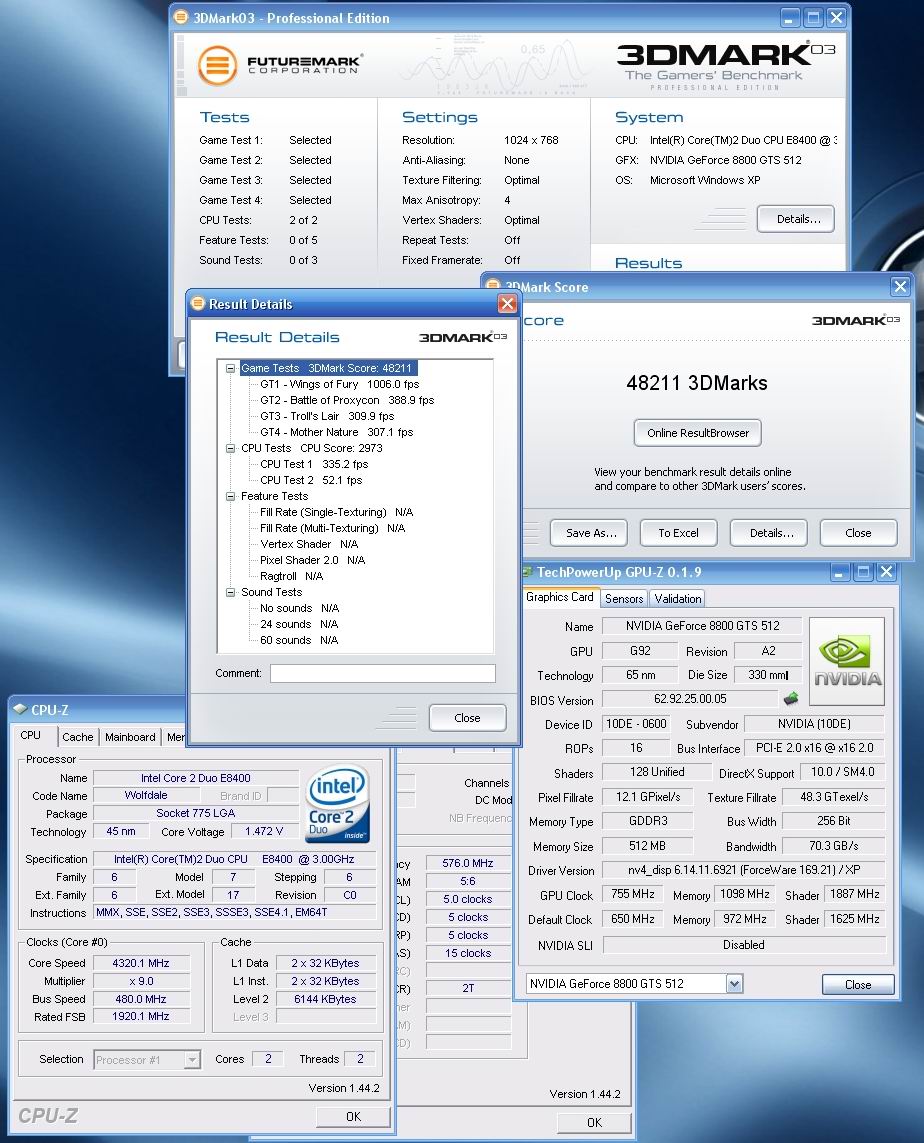Screen dimensions: 924x1143
Task: Click the Result Details title bar icon
Action: (x=198, y=303)
